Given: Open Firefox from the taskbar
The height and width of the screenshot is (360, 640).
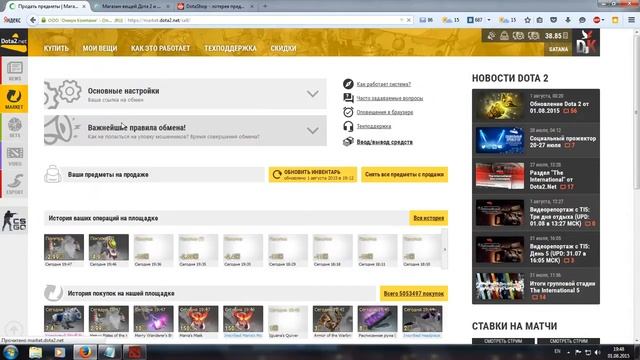Looking at the screenshot, I should (84, 352).
